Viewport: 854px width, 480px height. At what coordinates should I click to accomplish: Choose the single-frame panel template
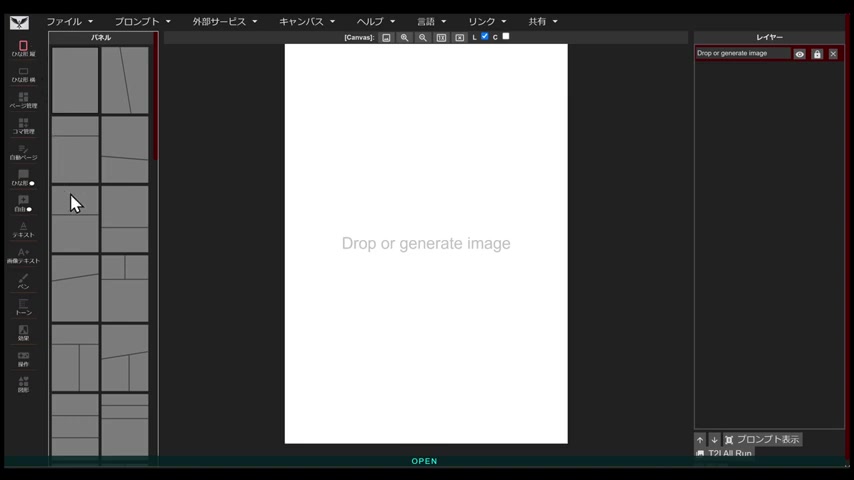pyautogui.click(x=75, y=80)
